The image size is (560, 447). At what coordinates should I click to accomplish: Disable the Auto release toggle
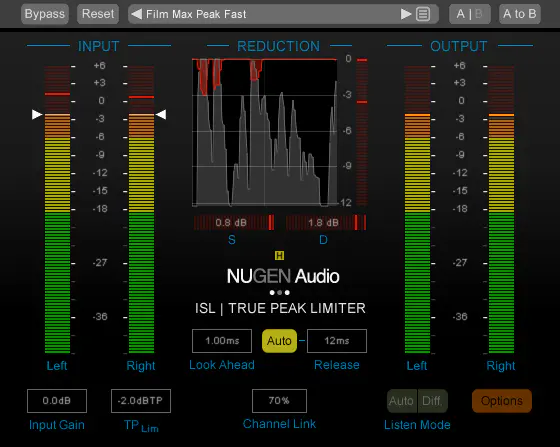(279, 341)
